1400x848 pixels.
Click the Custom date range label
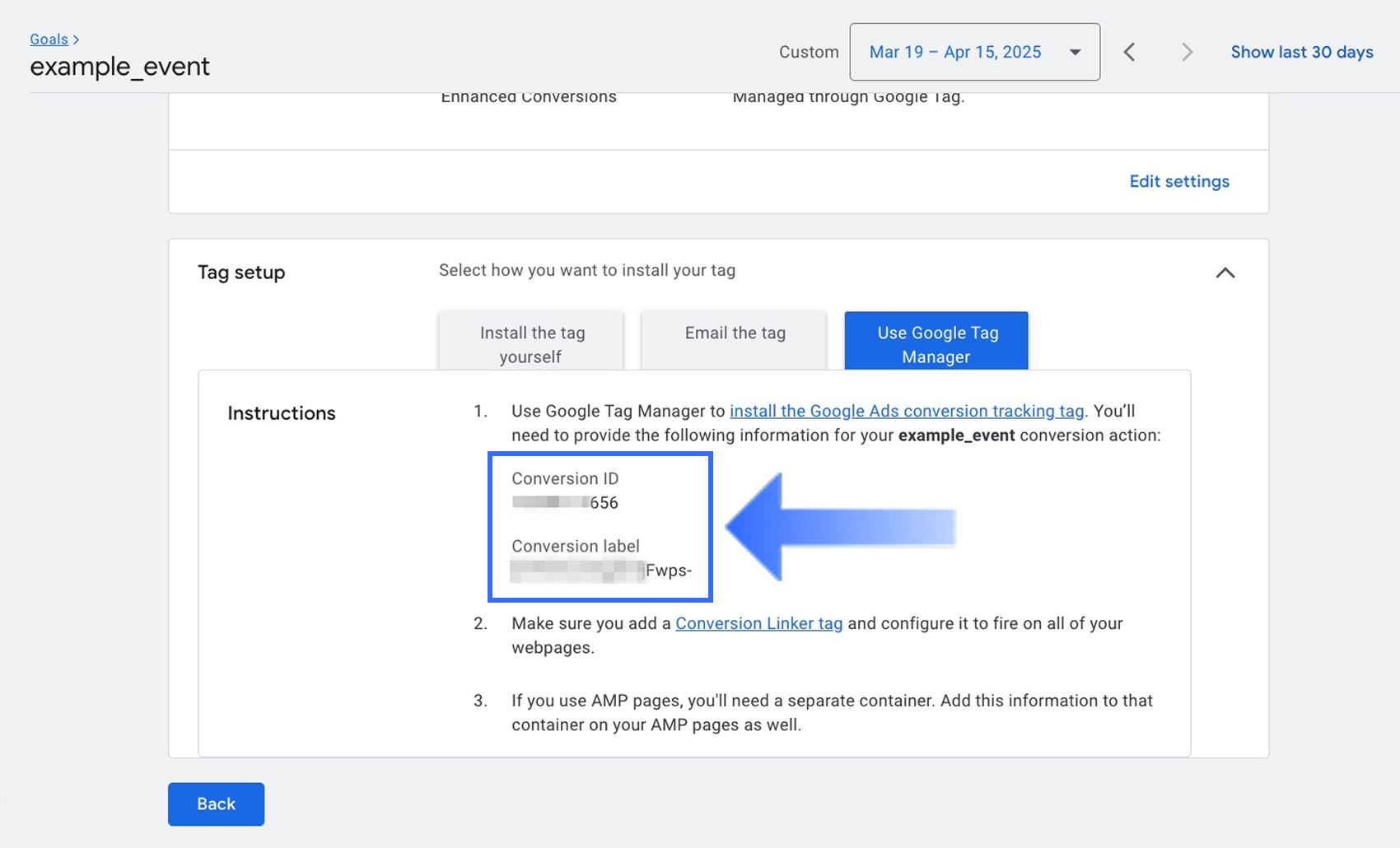(x=808, y=52)
